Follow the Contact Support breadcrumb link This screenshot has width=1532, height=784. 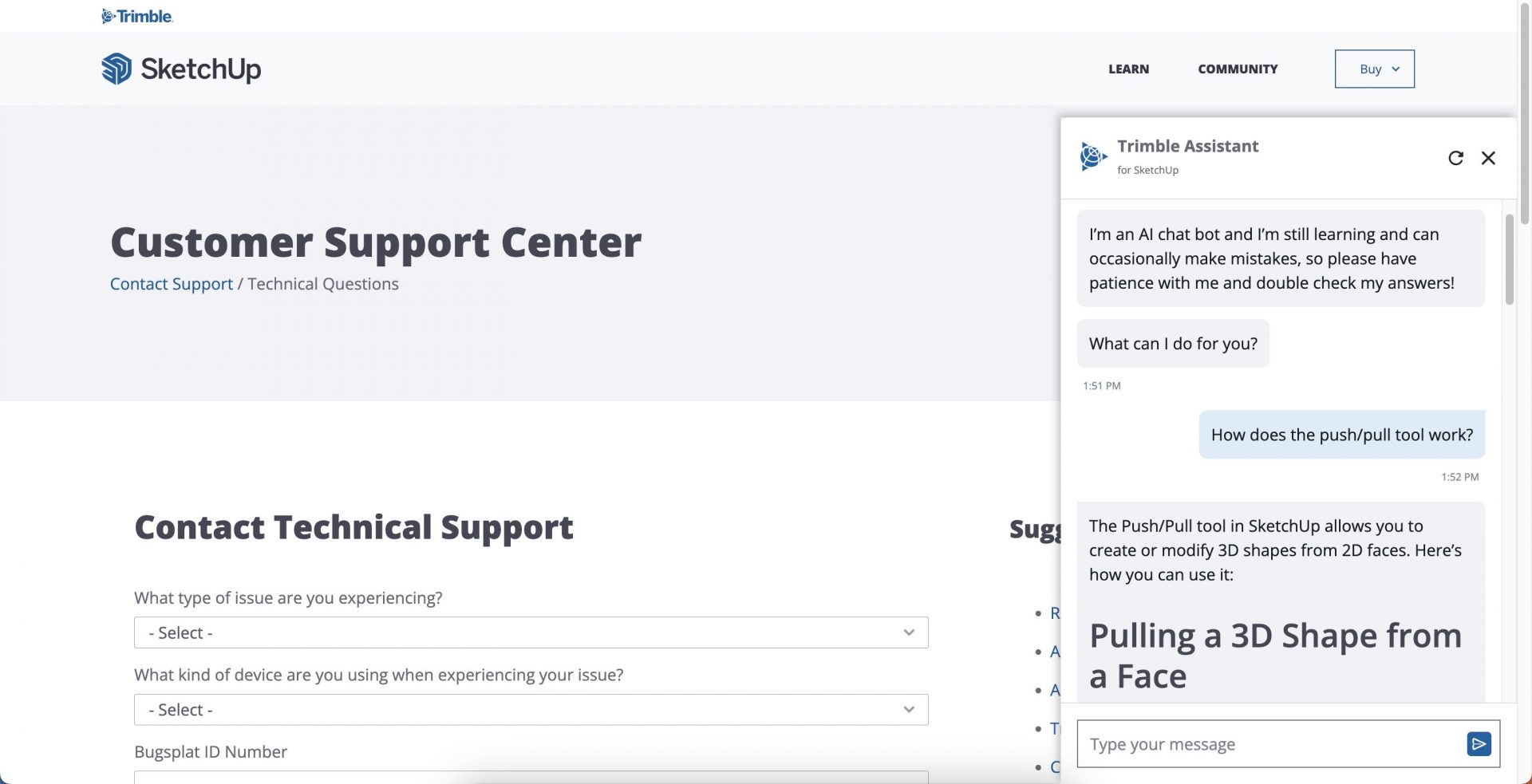click(x=172, y=284)
